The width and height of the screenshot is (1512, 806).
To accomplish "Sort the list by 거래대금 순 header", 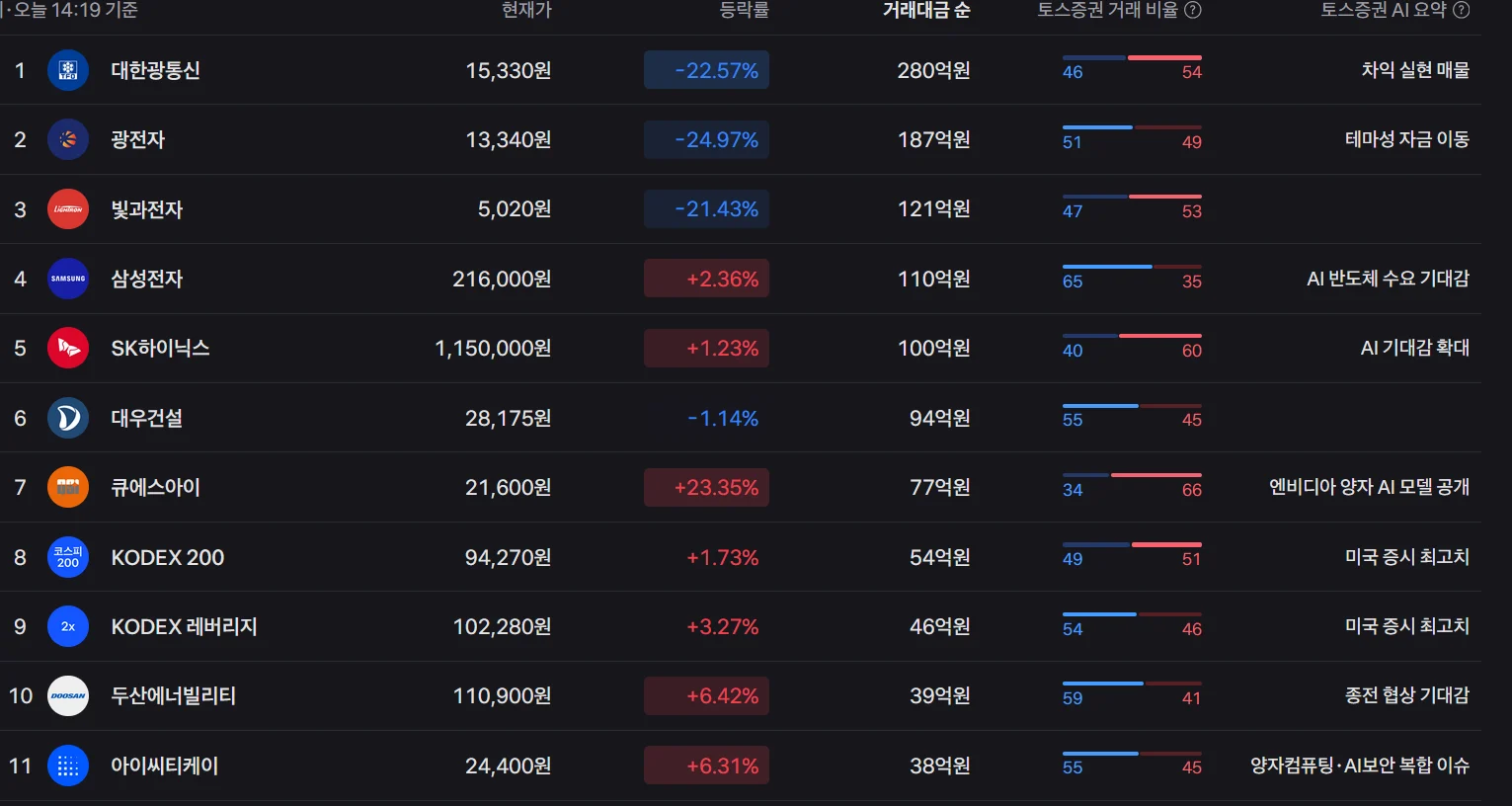I will tap(926, 10).
